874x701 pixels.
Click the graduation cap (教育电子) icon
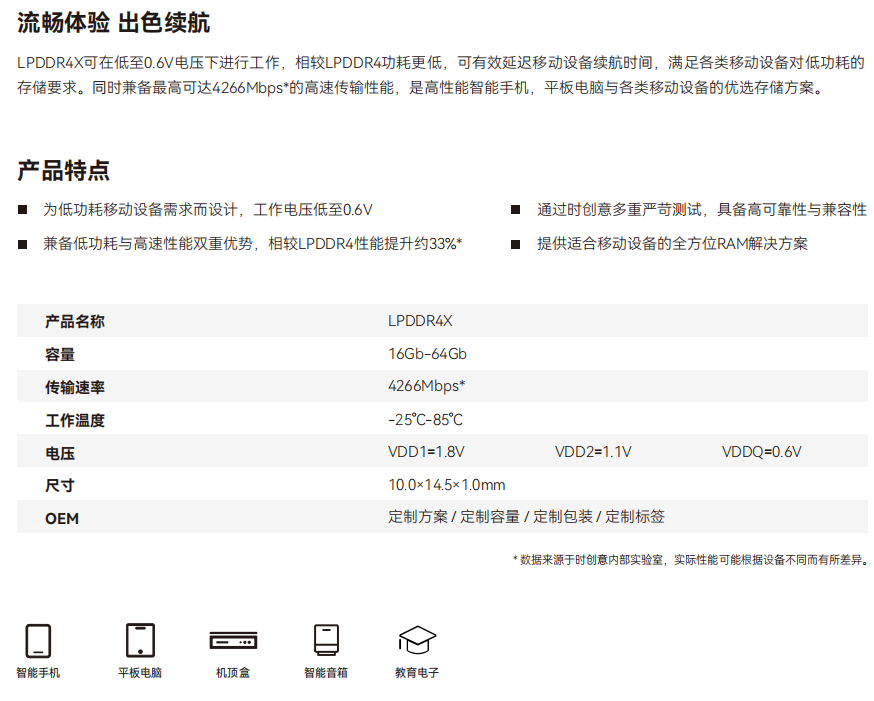point(417,640)
